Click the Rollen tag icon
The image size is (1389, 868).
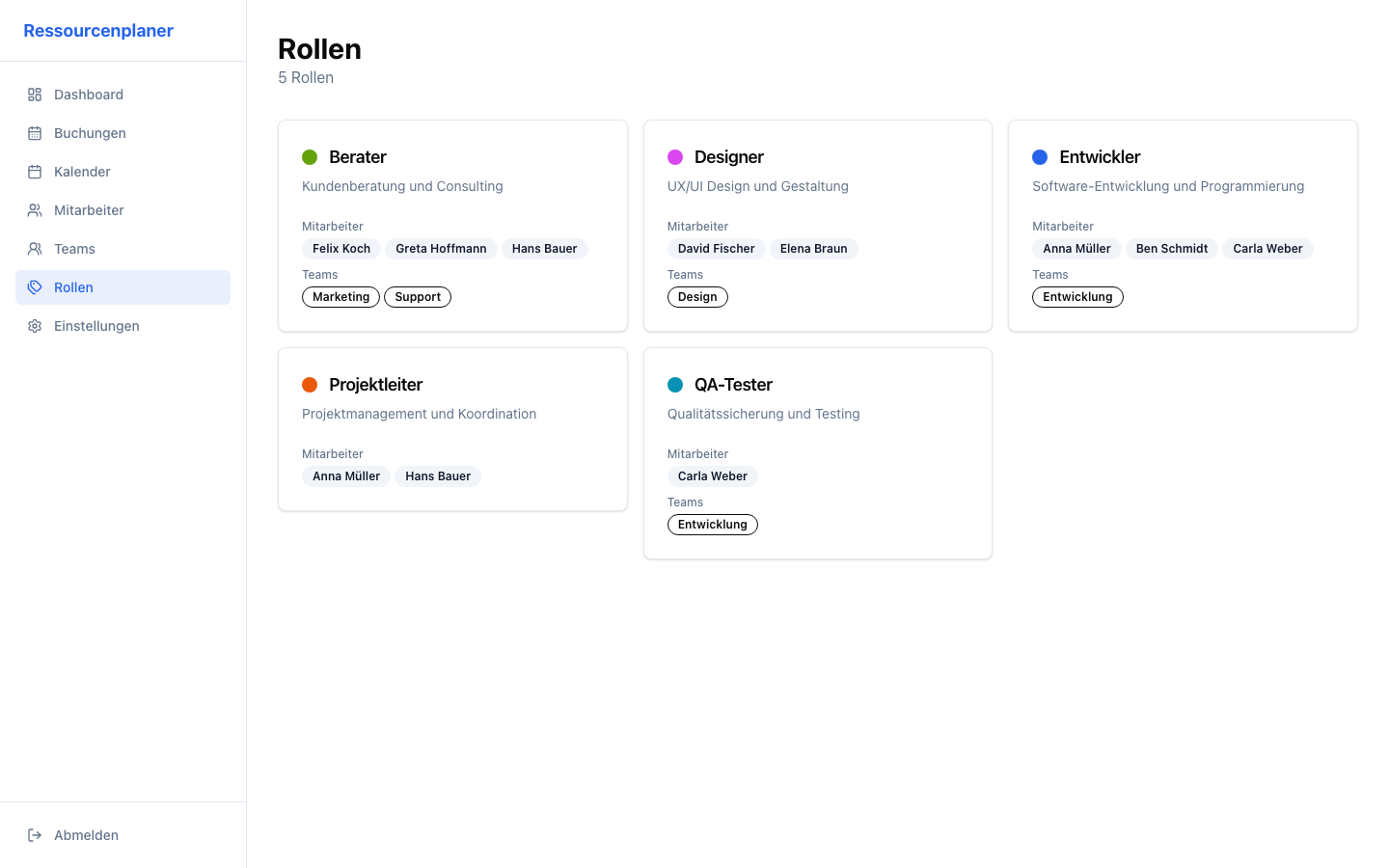pos(35,287)
